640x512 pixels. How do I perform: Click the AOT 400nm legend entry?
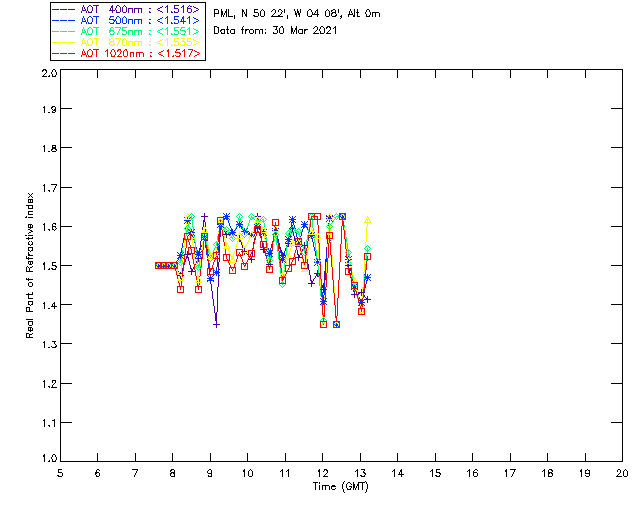coord(127,9)
